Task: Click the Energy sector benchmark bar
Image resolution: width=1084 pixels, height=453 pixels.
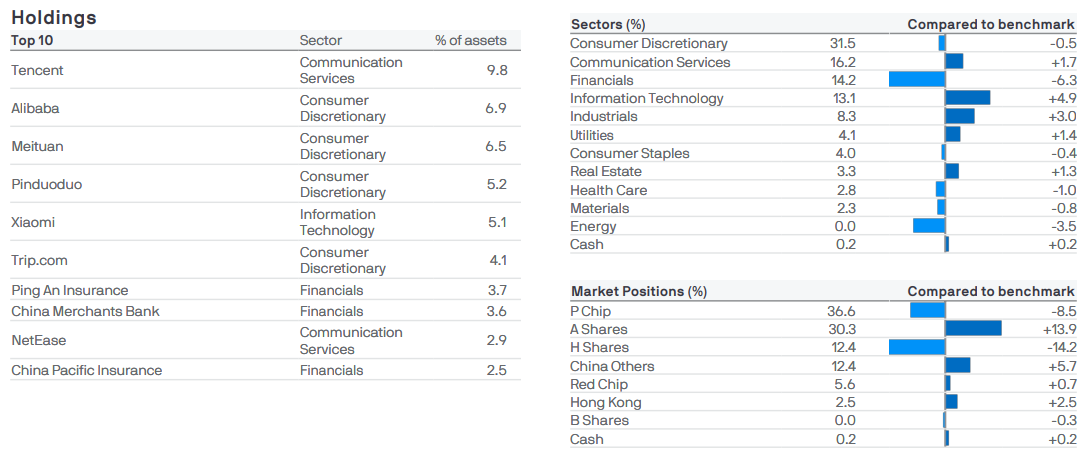Action: point(929,226)
